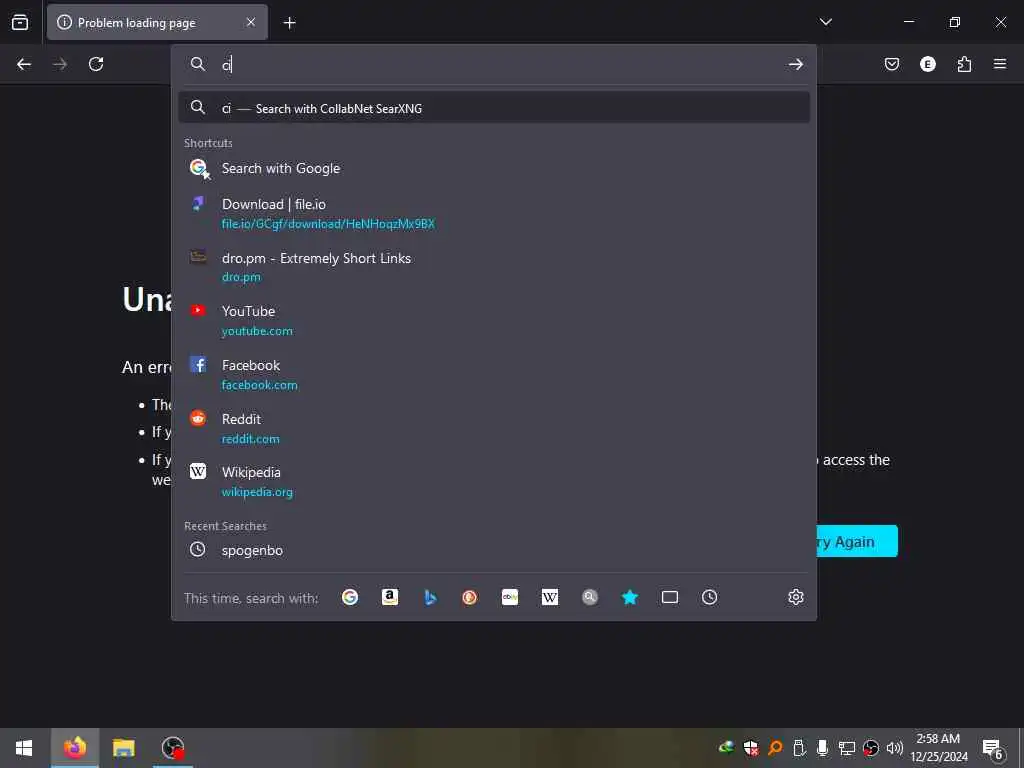Open the YouTube shortcut entry

[494, 321]
